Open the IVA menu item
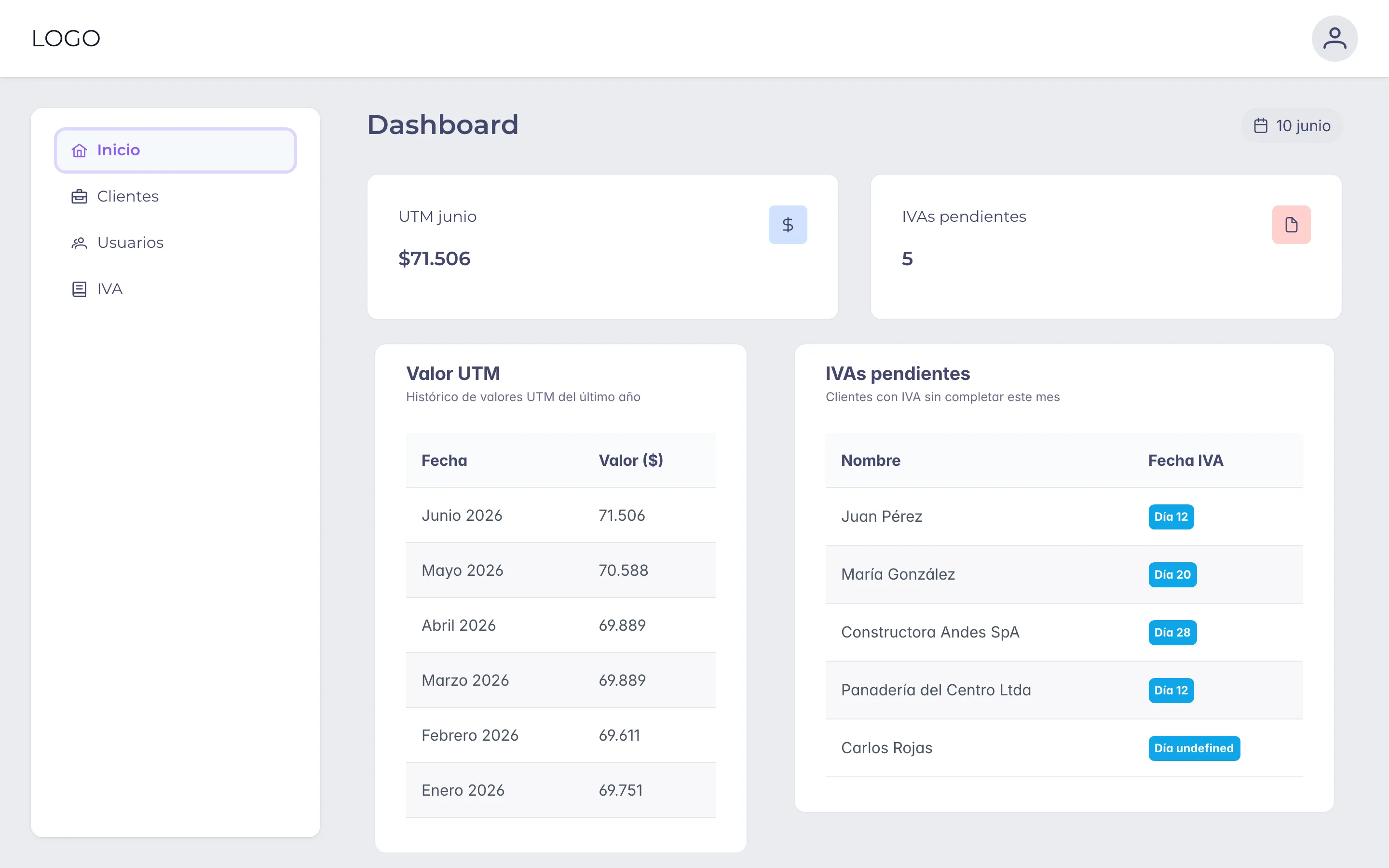1389x868 pixels. coord(175,289)
